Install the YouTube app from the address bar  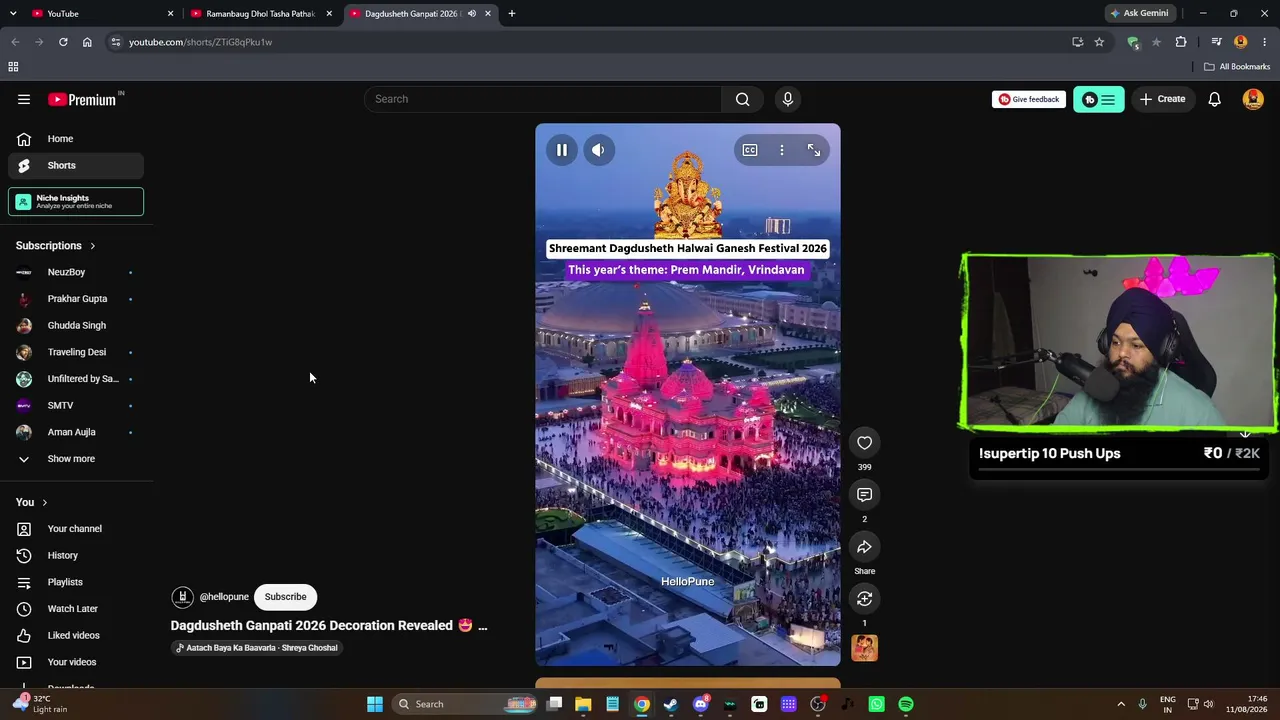coord(1077,42)
